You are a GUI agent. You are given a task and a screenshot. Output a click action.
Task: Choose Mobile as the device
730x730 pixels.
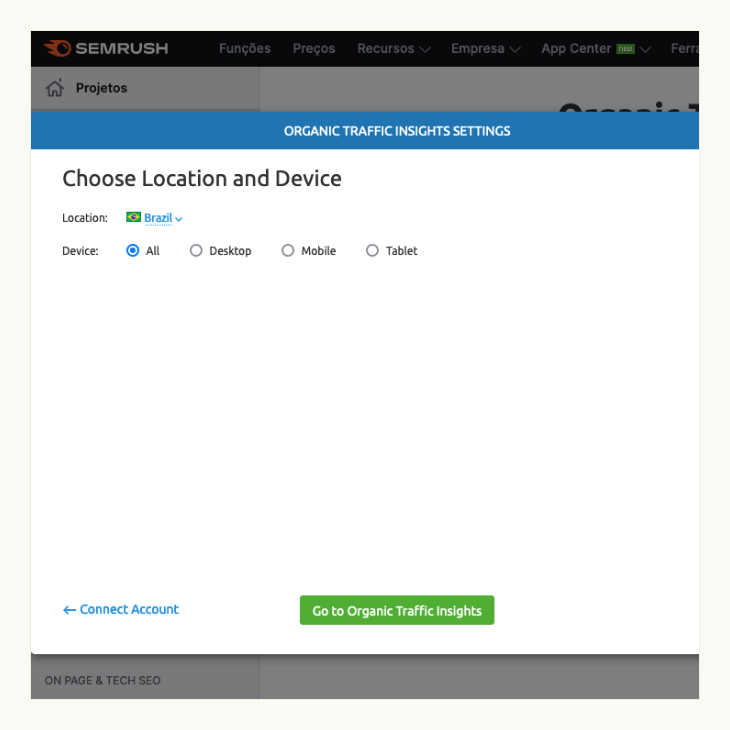point(288,250)
